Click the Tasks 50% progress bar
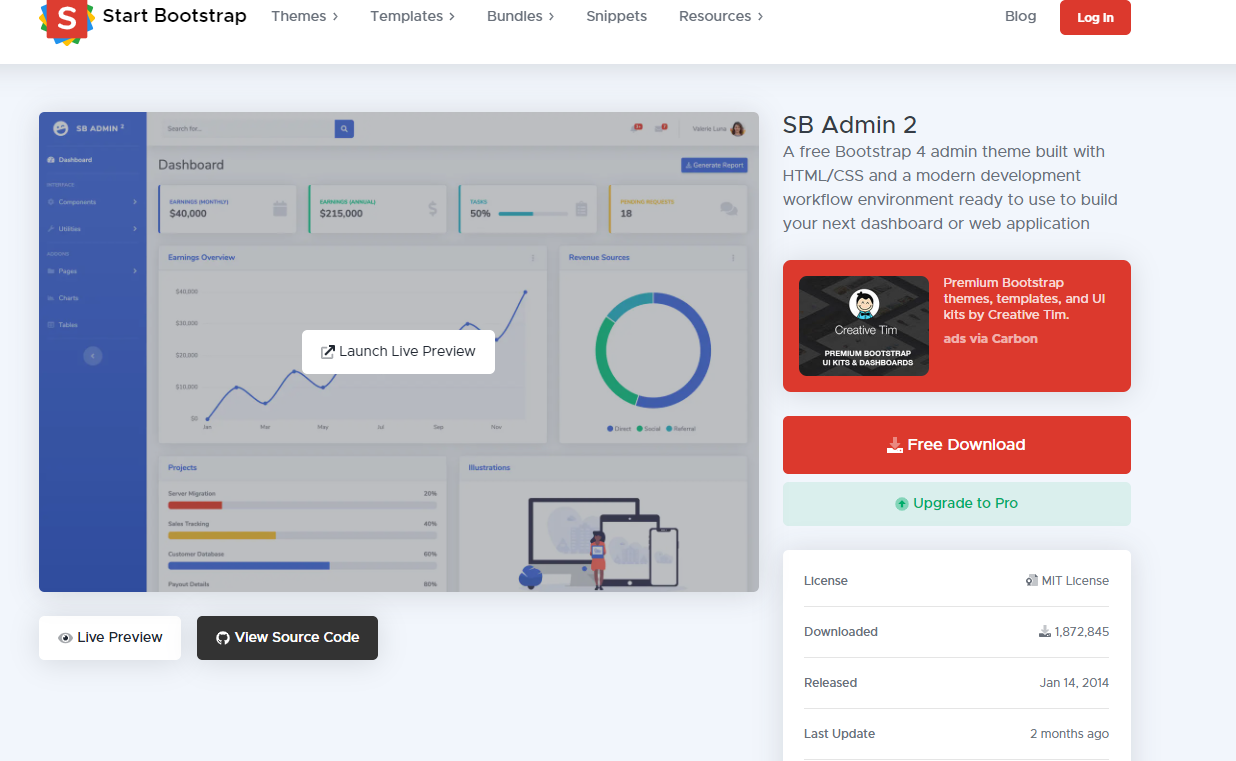The image size is (1236, 761). 531,214
